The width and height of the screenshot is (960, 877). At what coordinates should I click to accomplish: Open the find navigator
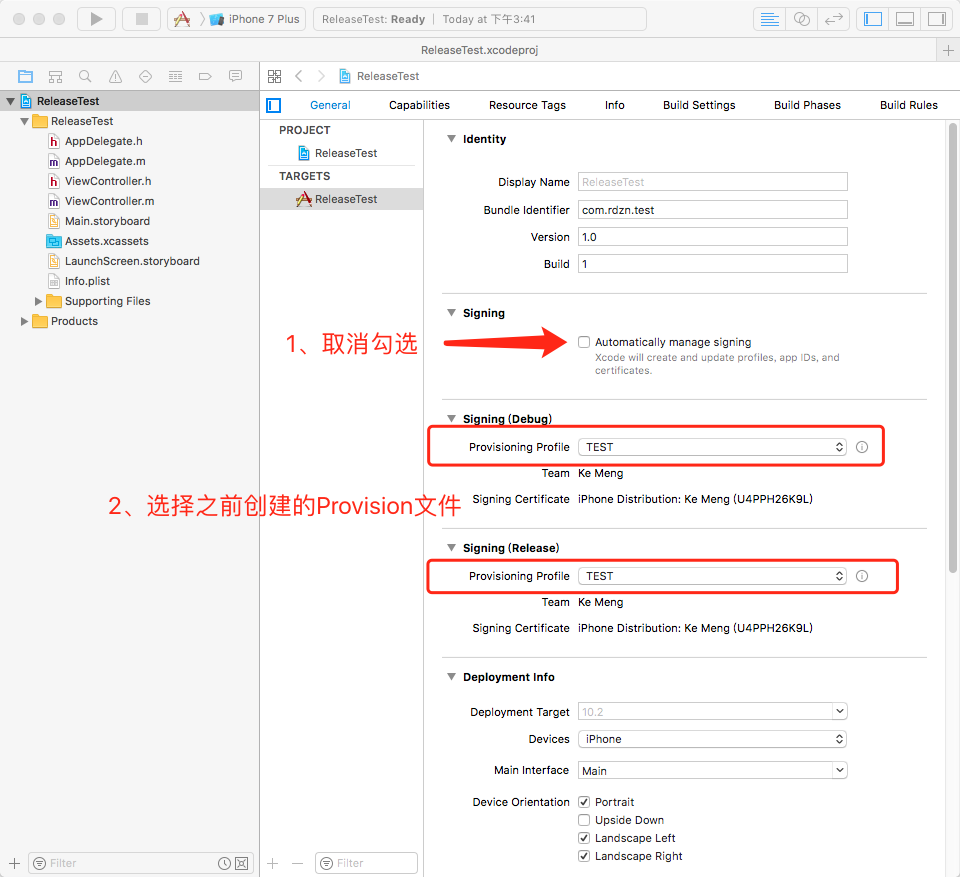pyautogui.click(x=85, y=77)
